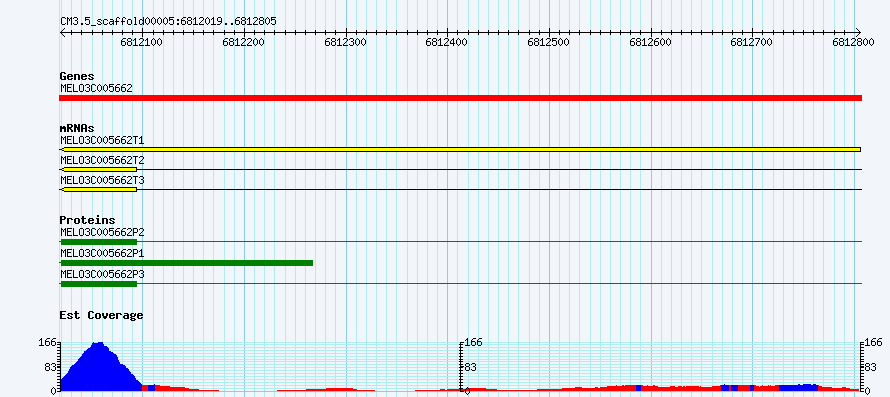
Task: Click ruler position 6812700
Action: (753, 42)
